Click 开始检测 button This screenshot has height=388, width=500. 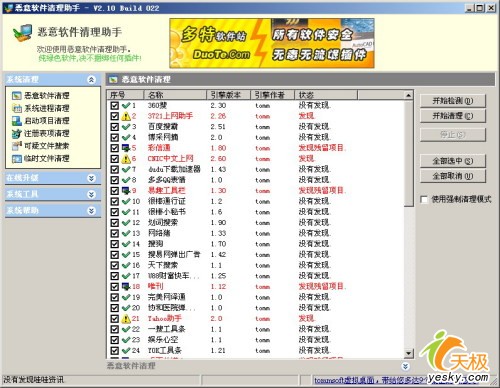tap(453, 101)
